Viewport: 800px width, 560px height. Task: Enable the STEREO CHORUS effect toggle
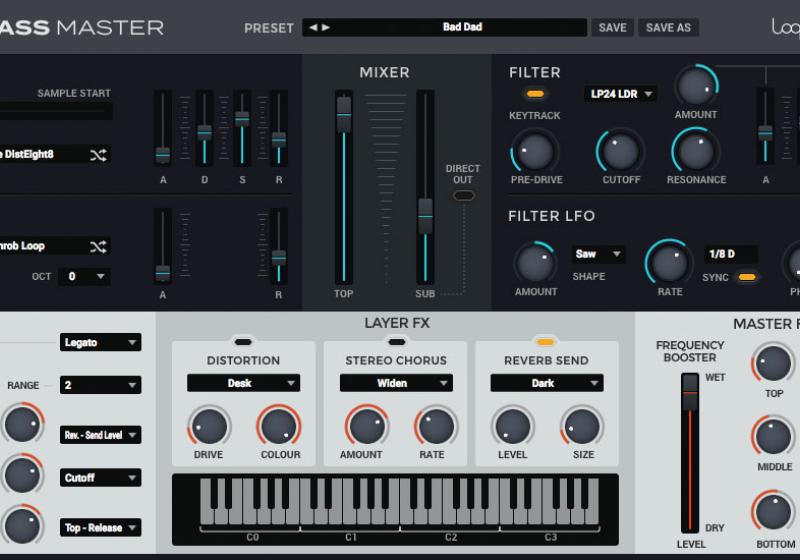(x=396, y=342)
